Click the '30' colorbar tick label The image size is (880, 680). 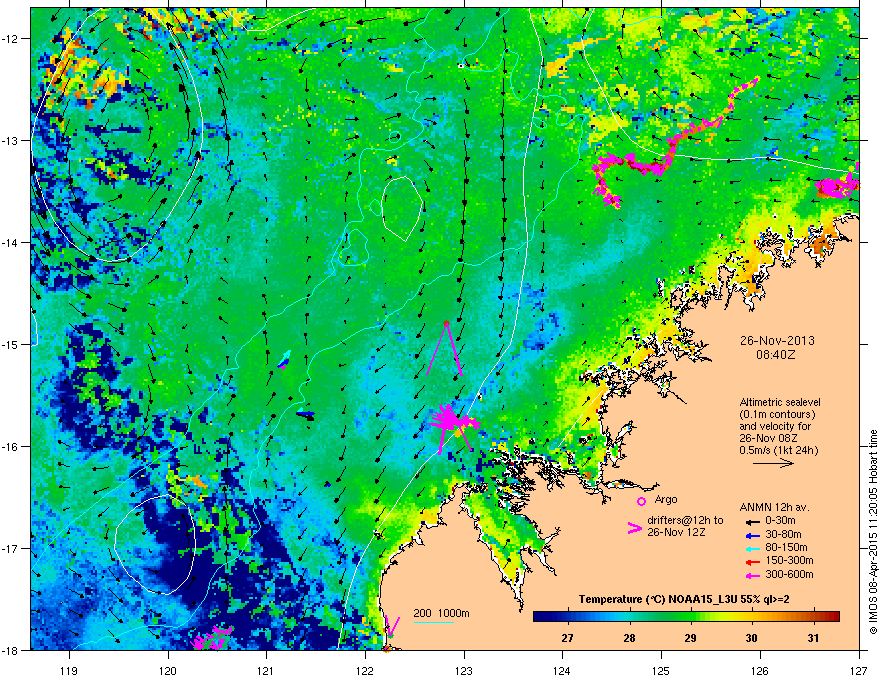[x=751, y=638]
